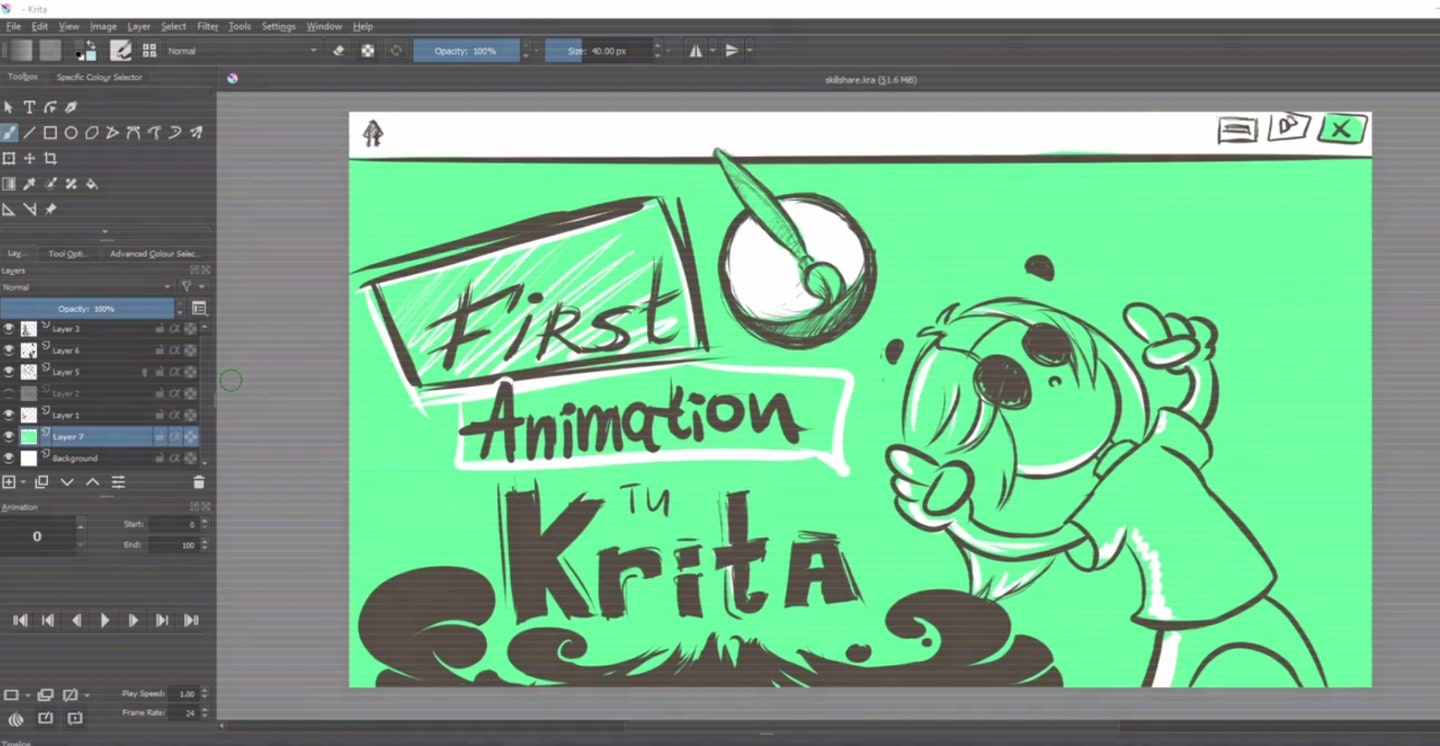Image resolution: width=1440 pixels, height=746 pixels.
Task: Pick a color with the Color Sampler tool
Action: tap(28, 183)
